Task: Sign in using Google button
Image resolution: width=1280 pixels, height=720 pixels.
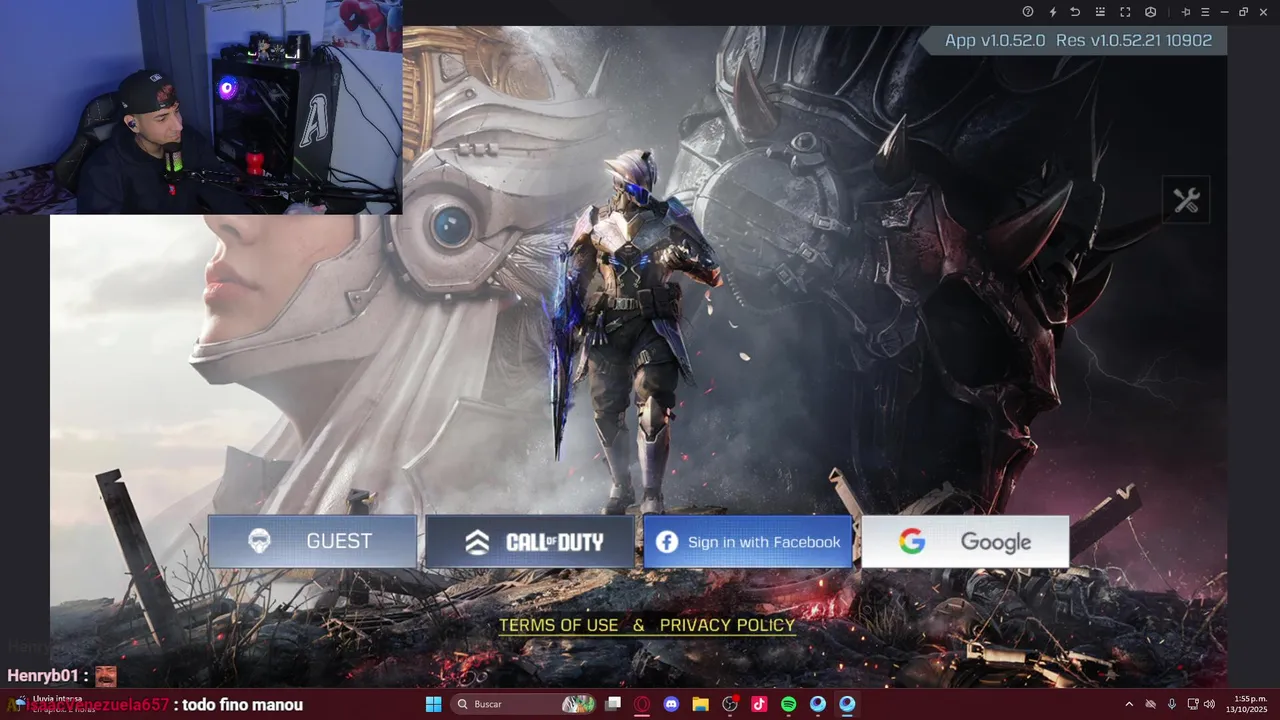Action: pos(966,542)
